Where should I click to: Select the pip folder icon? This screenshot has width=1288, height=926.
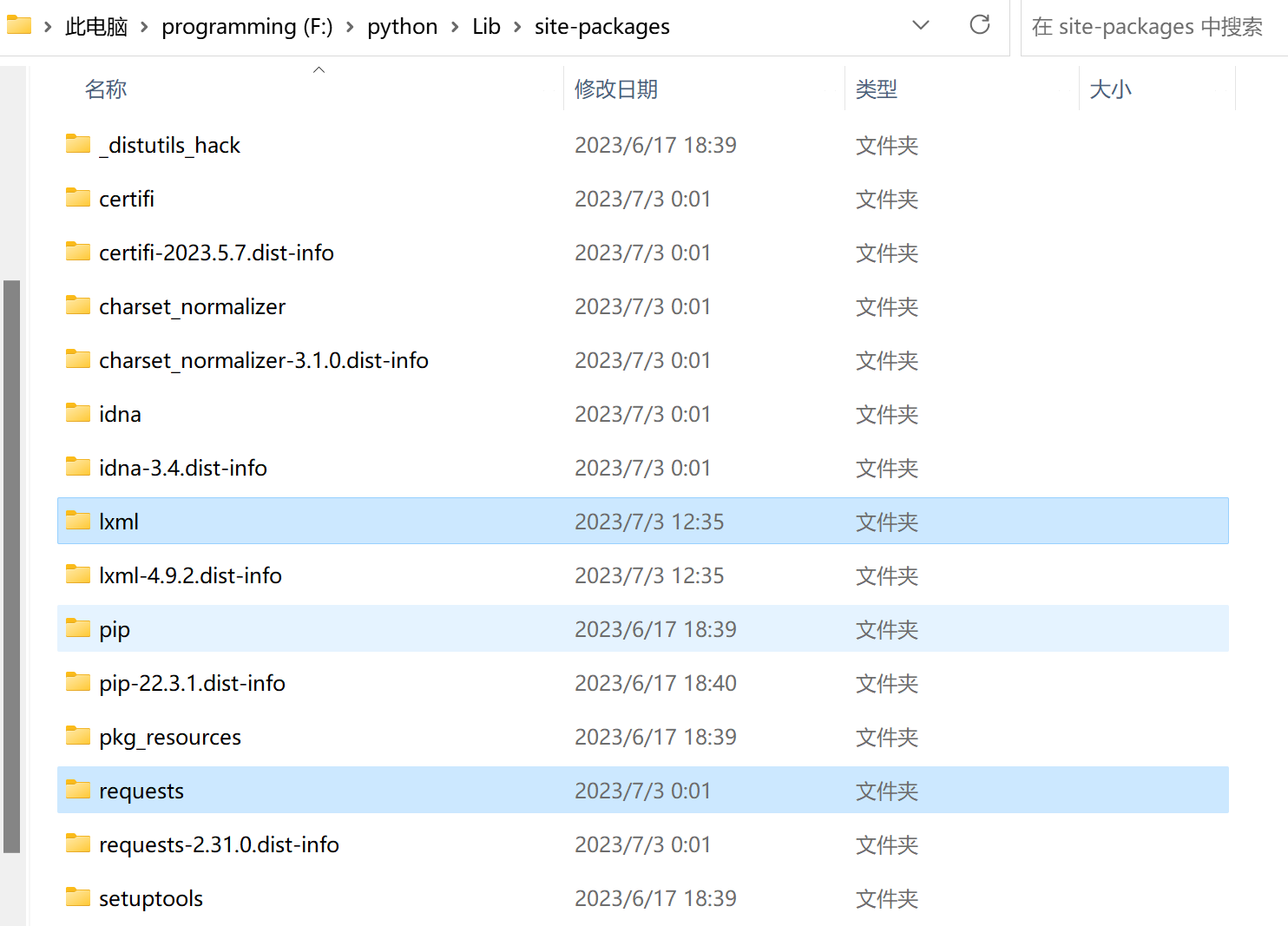[78, 628]
